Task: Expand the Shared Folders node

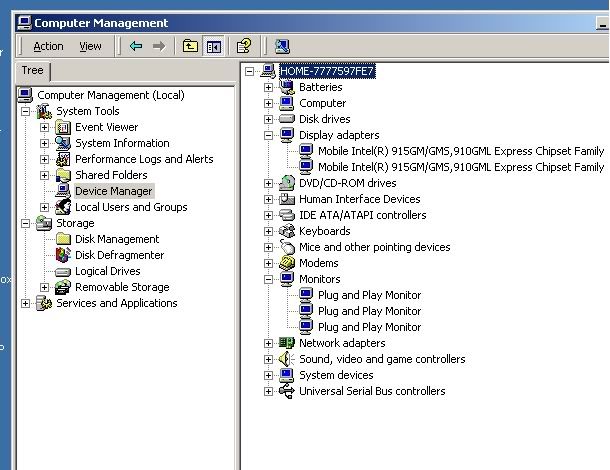Action: tap(44, 175)
